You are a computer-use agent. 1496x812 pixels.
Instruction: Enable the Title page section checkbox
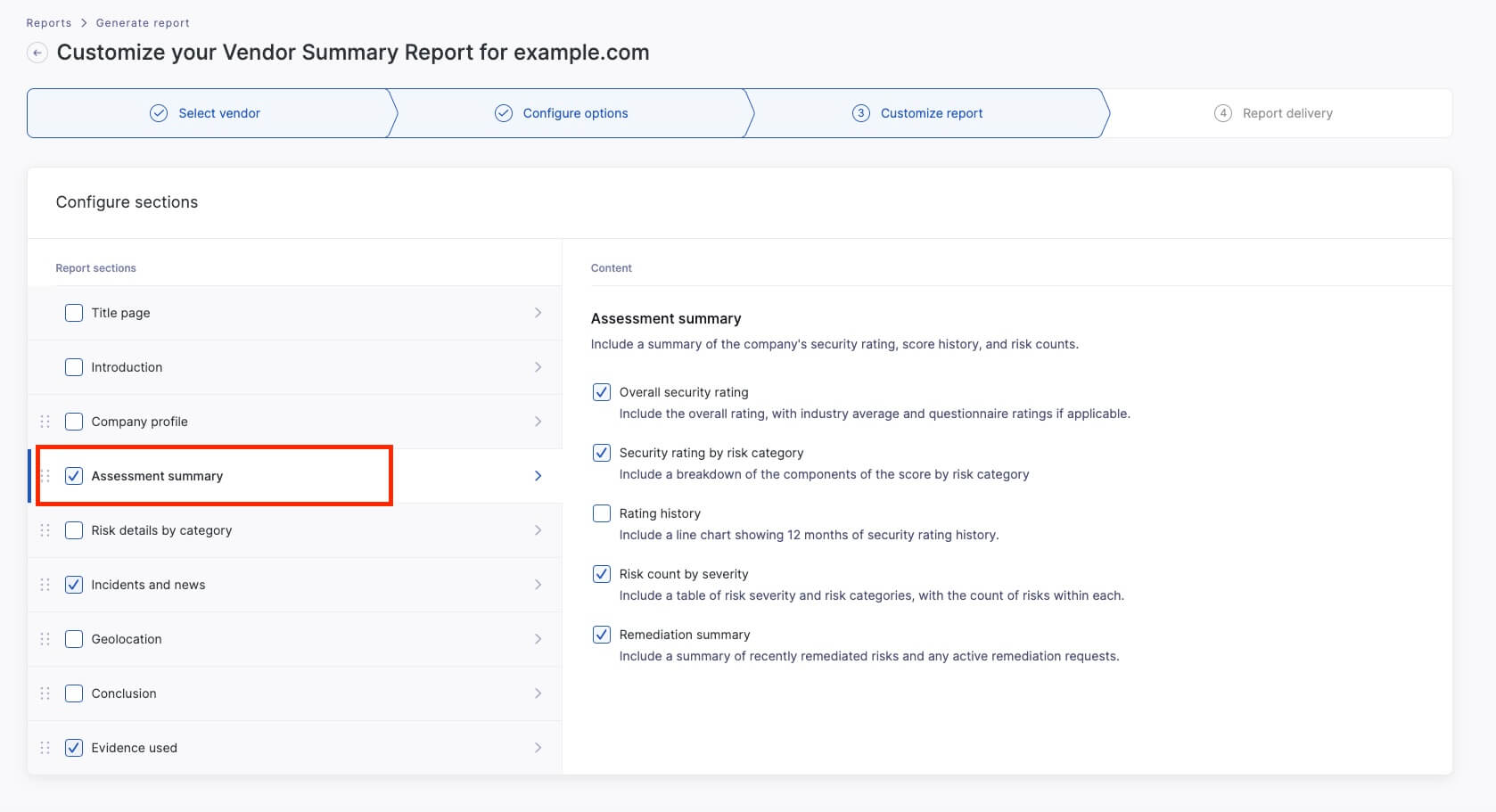[74, 313]
